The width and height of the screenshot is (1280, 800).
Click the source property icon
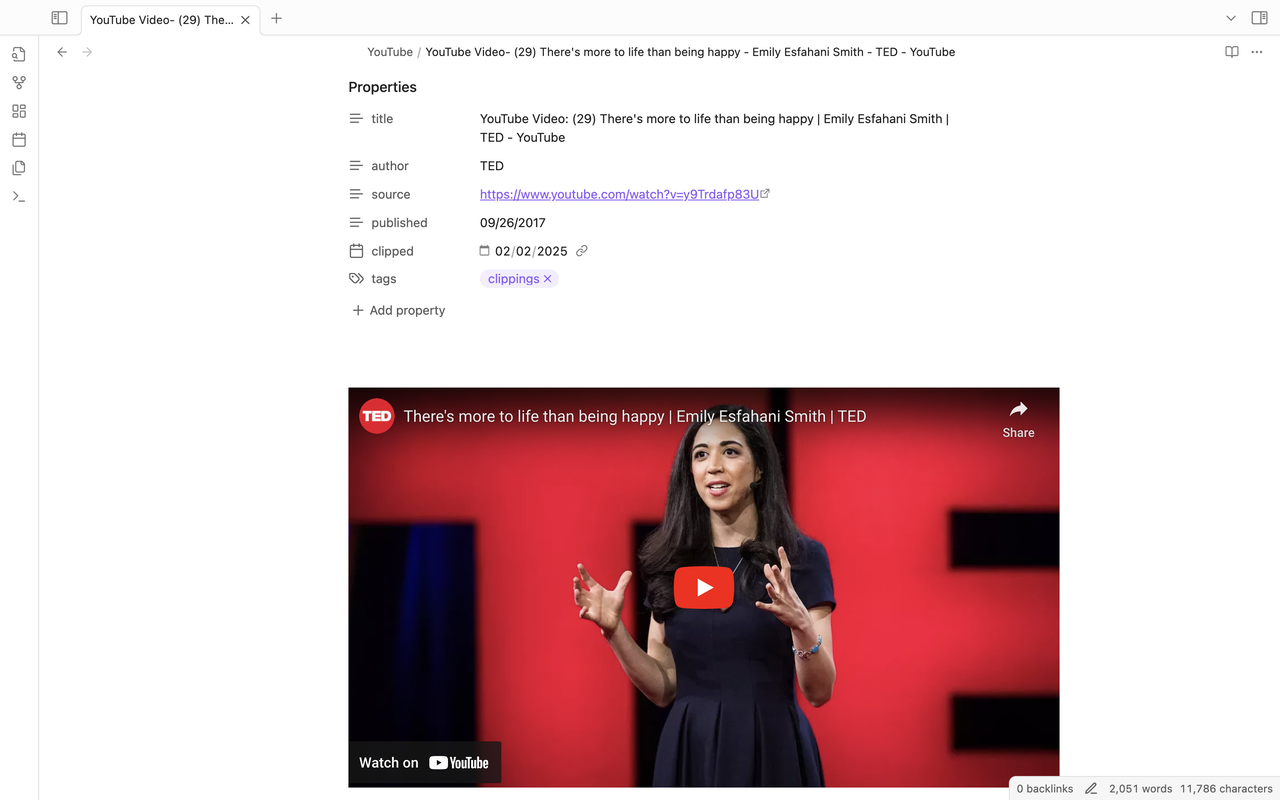356,194
